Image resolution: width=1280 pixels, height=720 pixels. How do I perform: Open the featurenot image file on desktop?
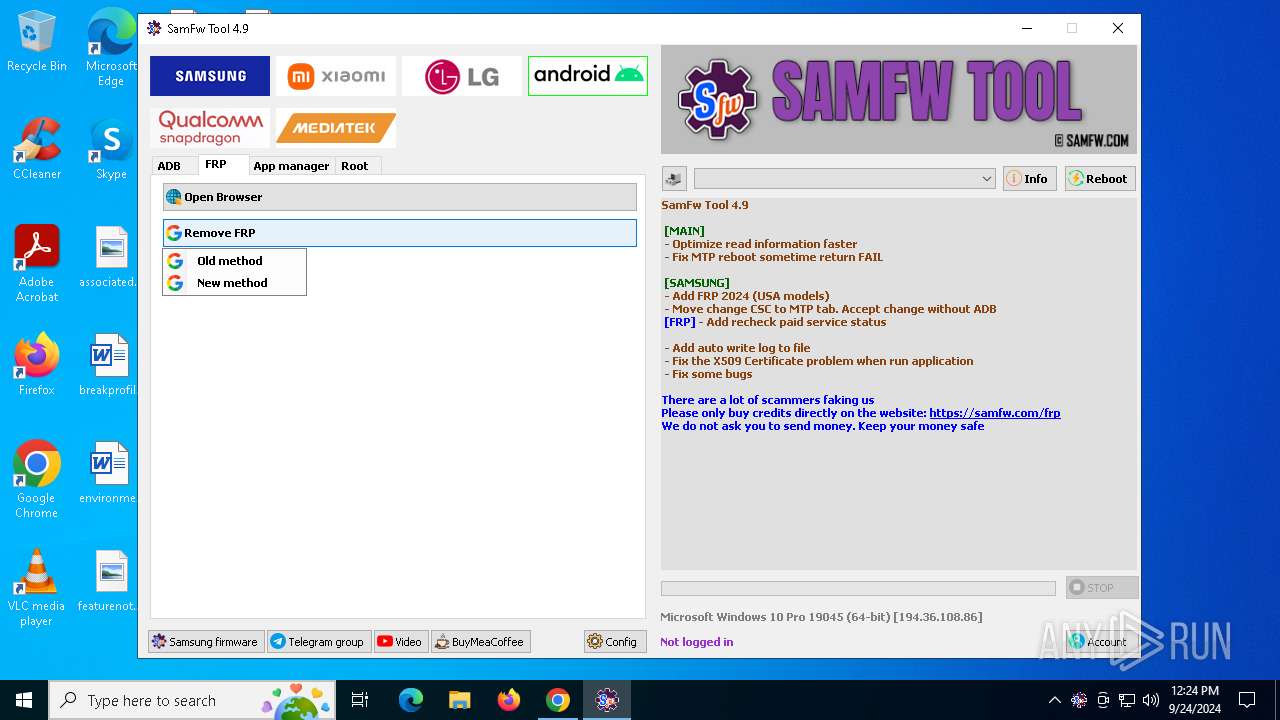[x=110, y=582]
